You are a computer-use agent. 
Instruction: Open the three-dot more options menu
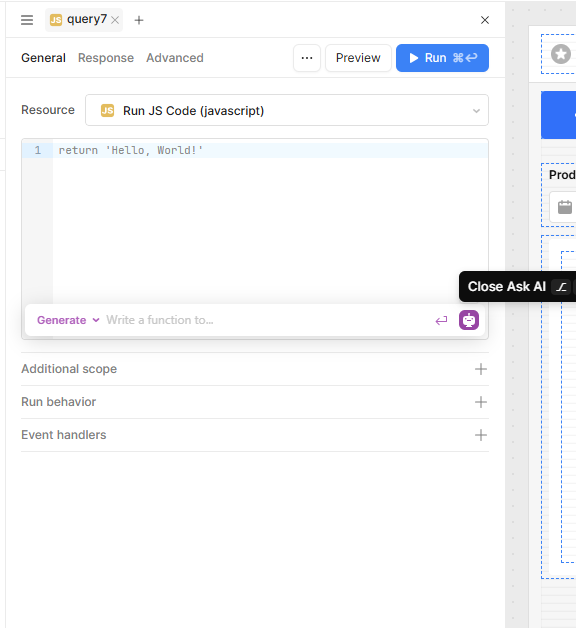(307, 58)
